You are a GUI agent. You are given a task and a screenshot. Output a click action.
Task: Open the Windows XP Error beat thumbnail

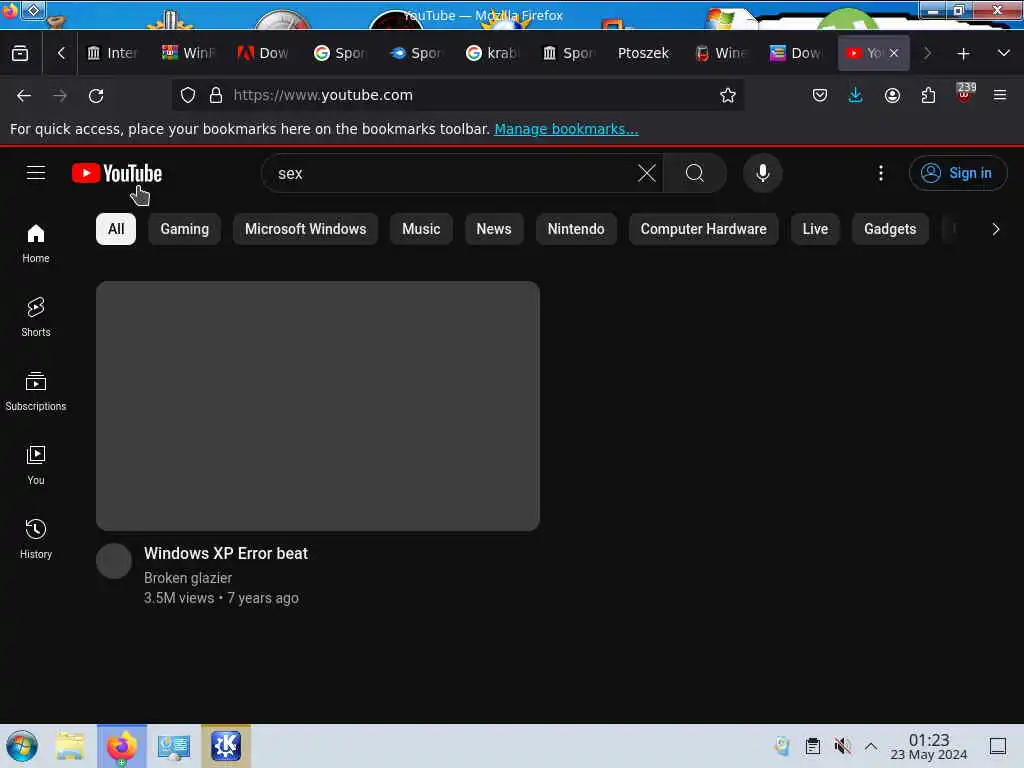pyautogui.click(x=317, y=406)
